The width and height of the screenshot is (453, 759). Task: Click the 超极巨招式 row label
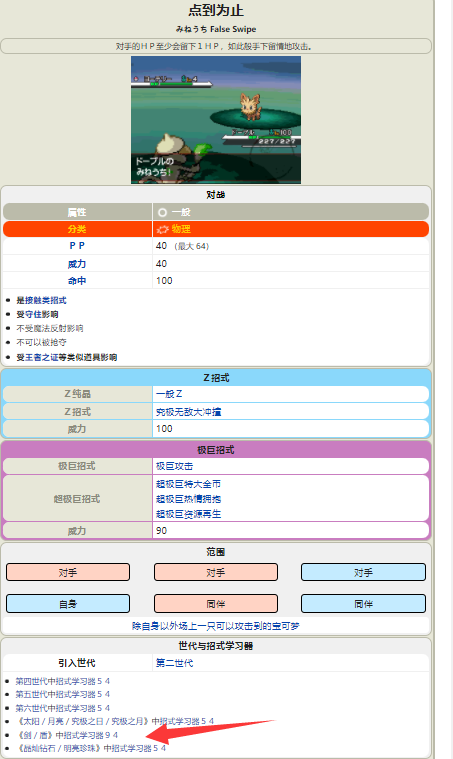(x=77, y=499)
